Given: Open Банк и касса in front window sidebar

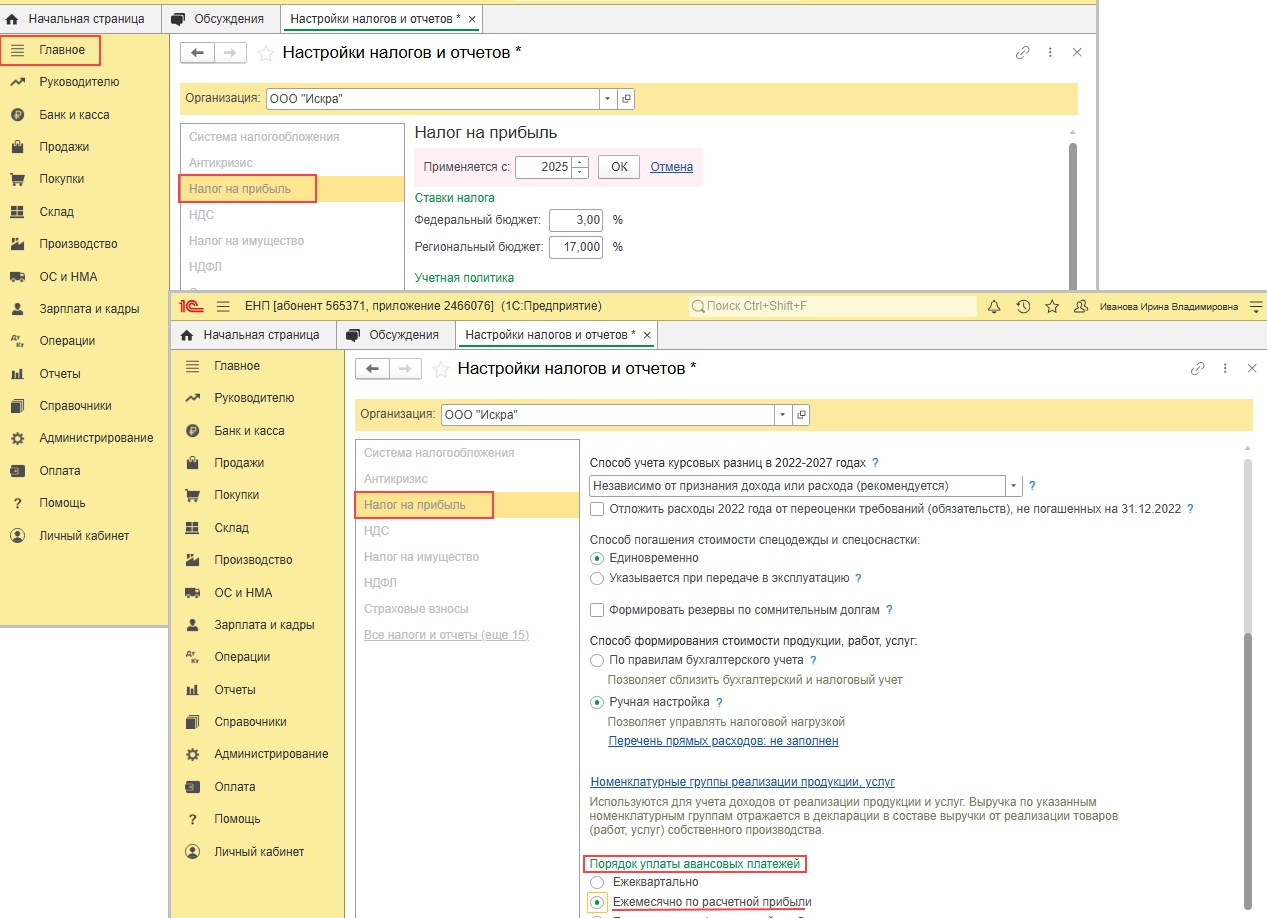Looking at the screenshot, I should [249, 431].
